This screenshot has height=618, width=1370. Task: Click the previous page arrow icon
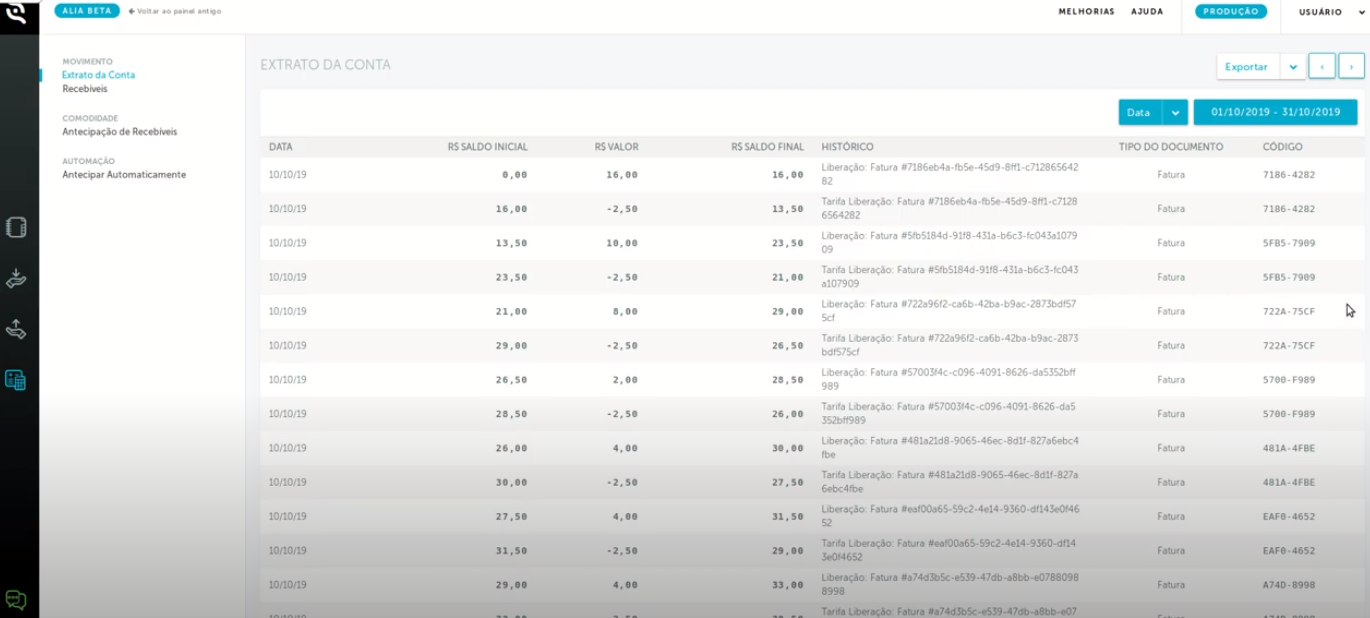(1322, 65)
